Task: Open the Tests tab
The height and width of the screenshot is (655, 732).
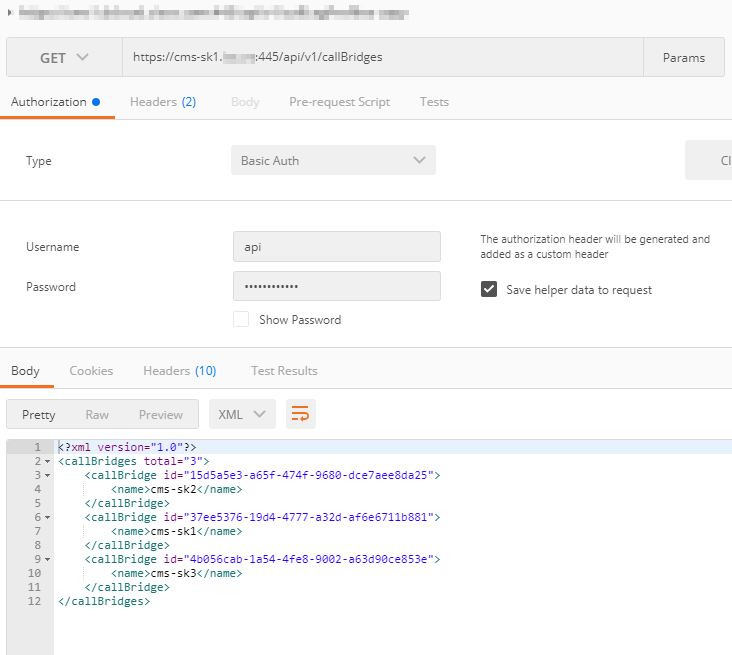Action: pos(434,102)
